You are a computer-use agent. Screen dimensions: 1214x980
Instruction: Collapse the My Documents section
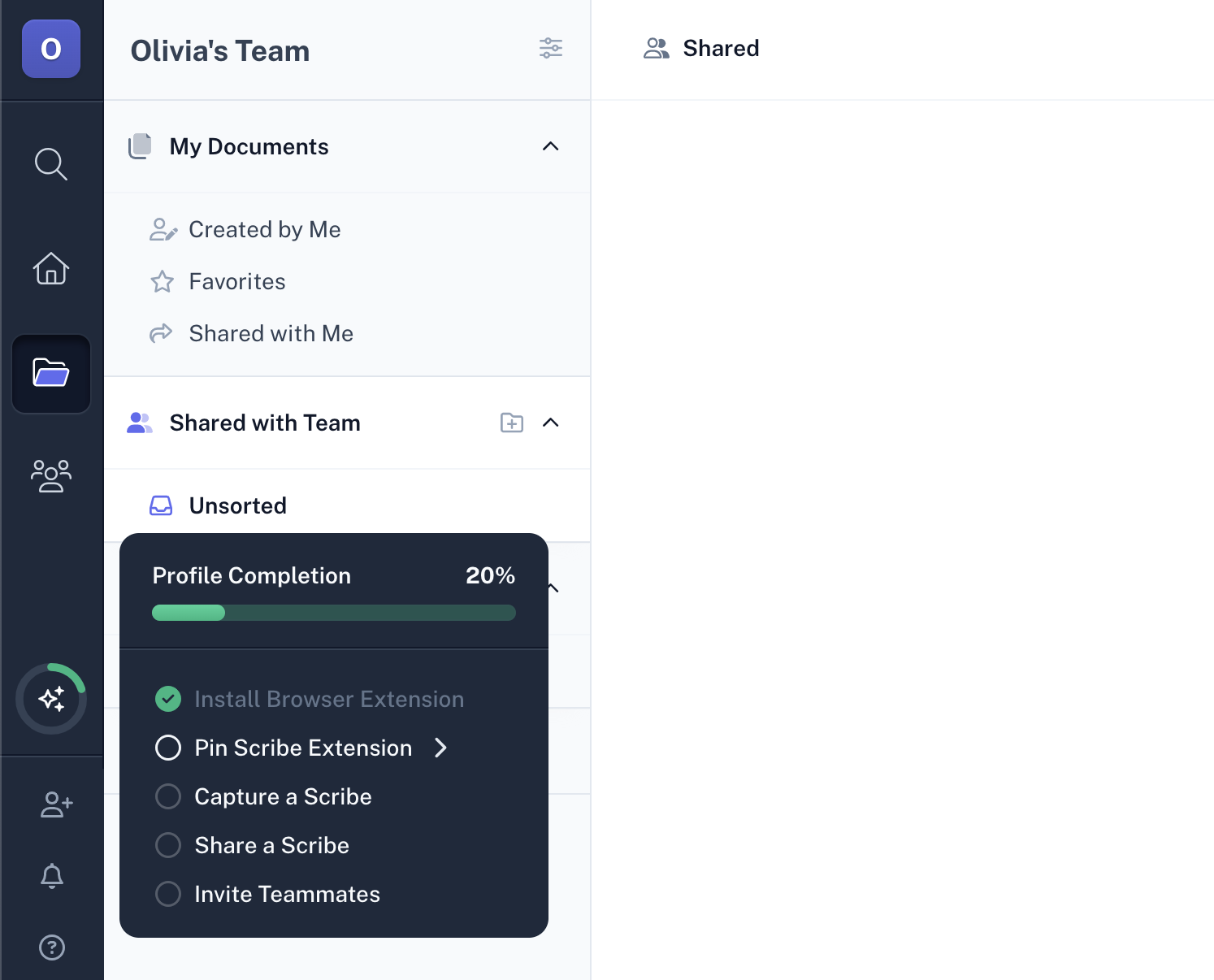pyautogui.click(x=551, y=147)
